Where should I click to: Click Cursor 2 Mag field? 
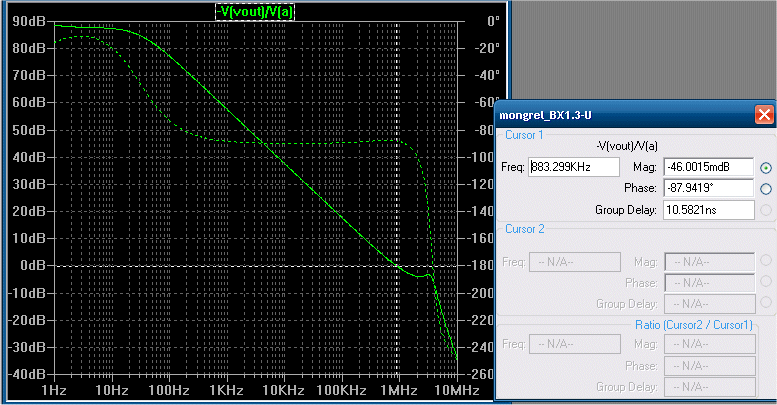tap(710, 262)
